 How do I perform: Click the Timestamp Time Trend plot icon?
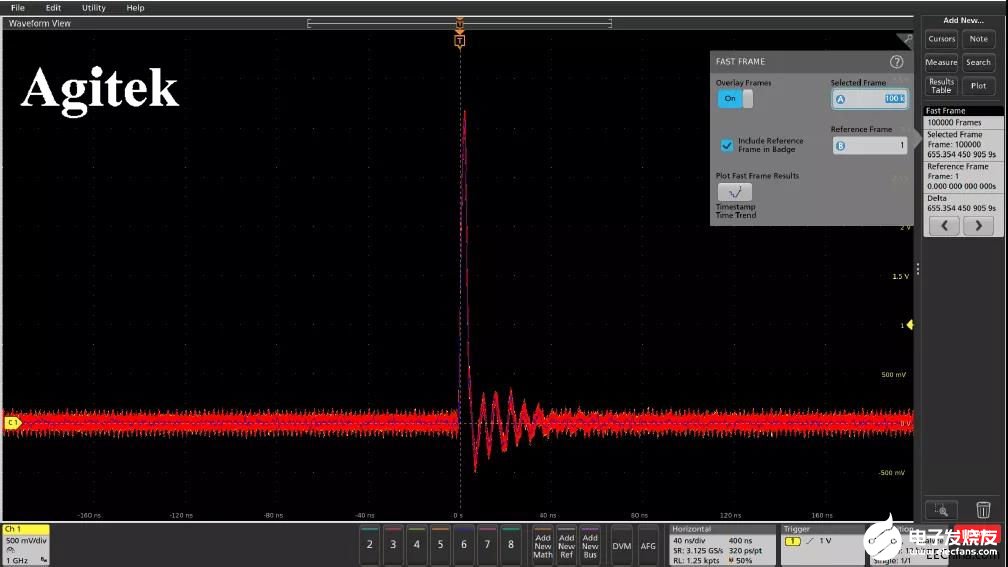click(735, 192)
